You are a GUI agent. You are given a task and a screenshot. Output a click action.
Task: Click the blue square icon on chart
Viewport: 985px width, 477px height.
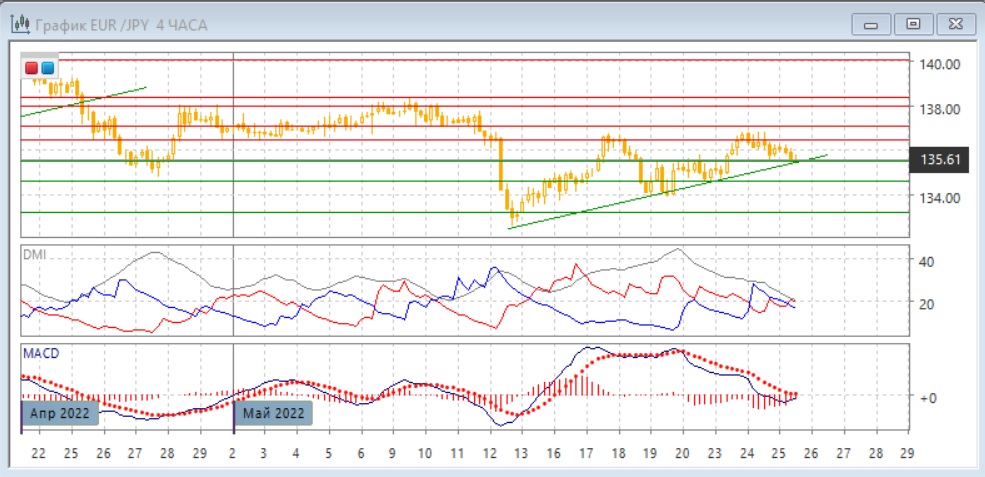coord(47,68)
